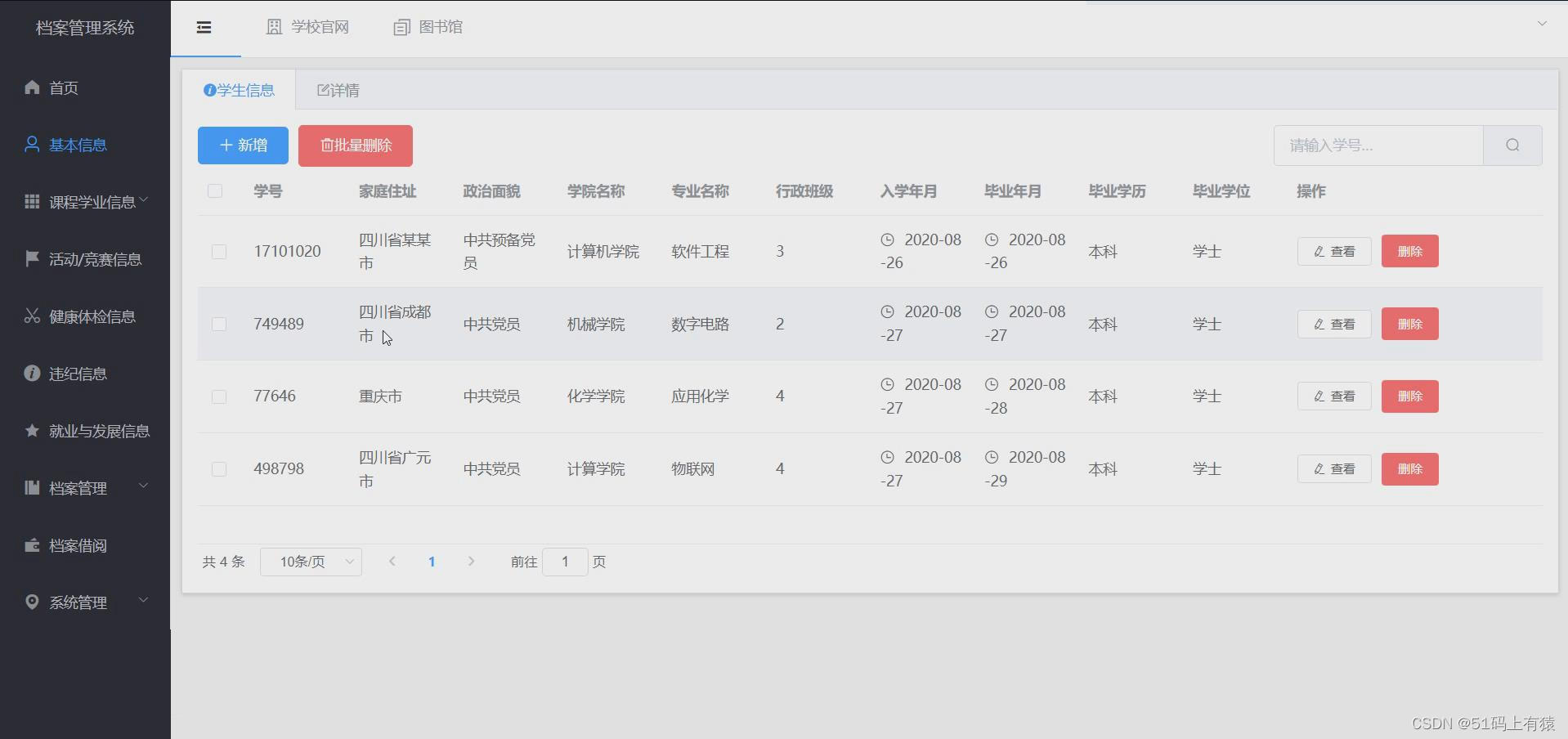This screenshot has width=1568, height=739.
Task: Open 首页 in the sidebar
Action: 85,87
